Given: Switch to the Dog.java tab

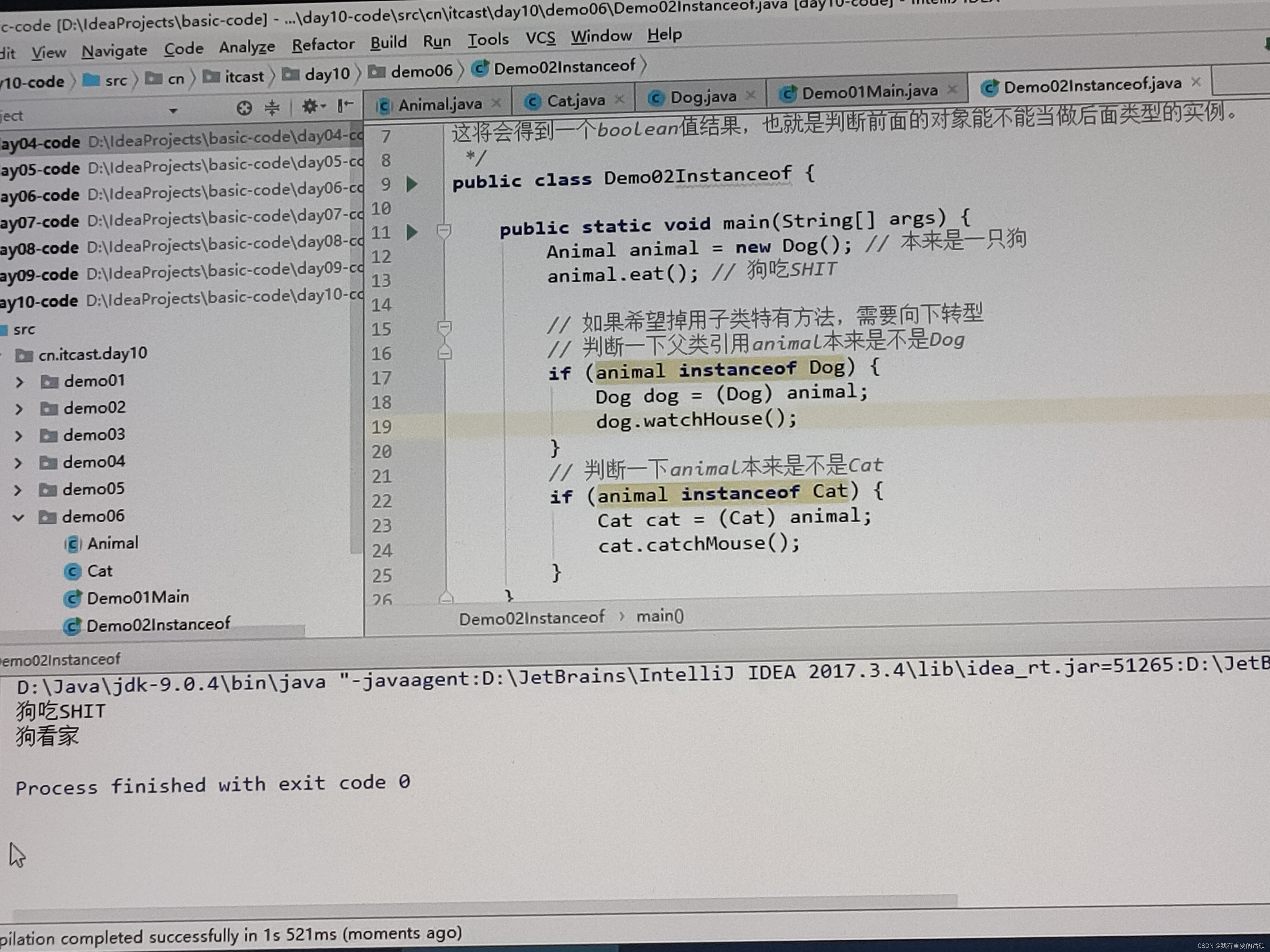Looking at the screenshot, I should tap(703, 97).
